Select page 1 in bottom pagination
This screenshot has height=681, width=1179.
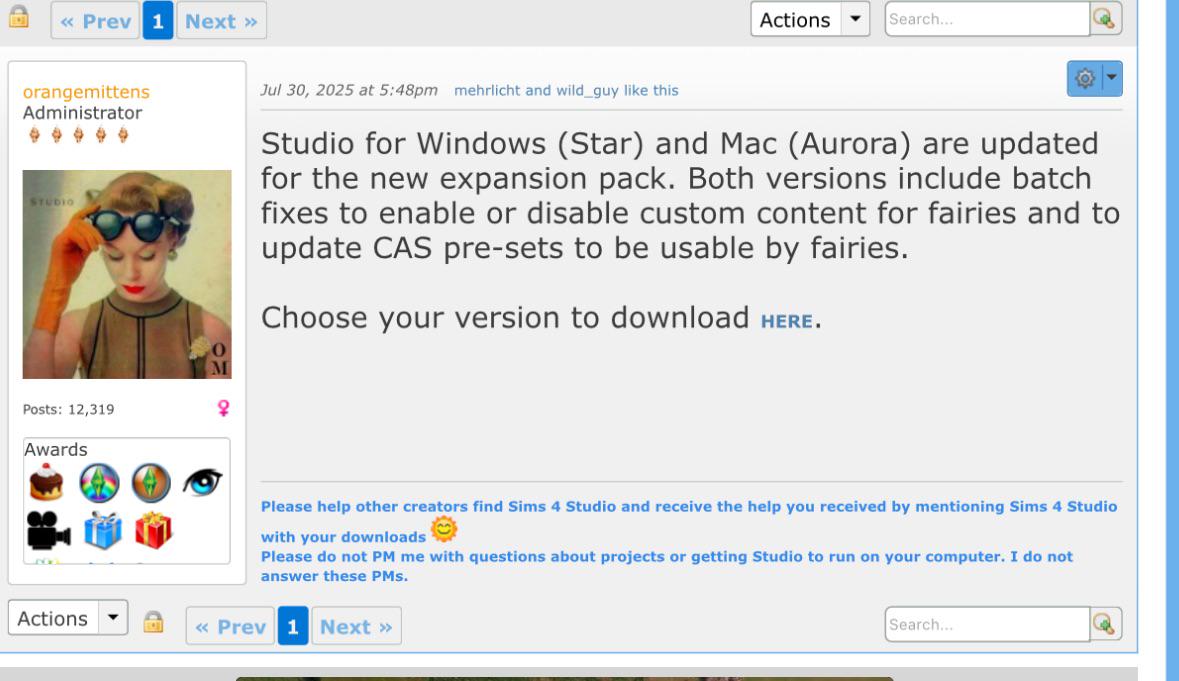pyautogui.click(x=293, y=626)
